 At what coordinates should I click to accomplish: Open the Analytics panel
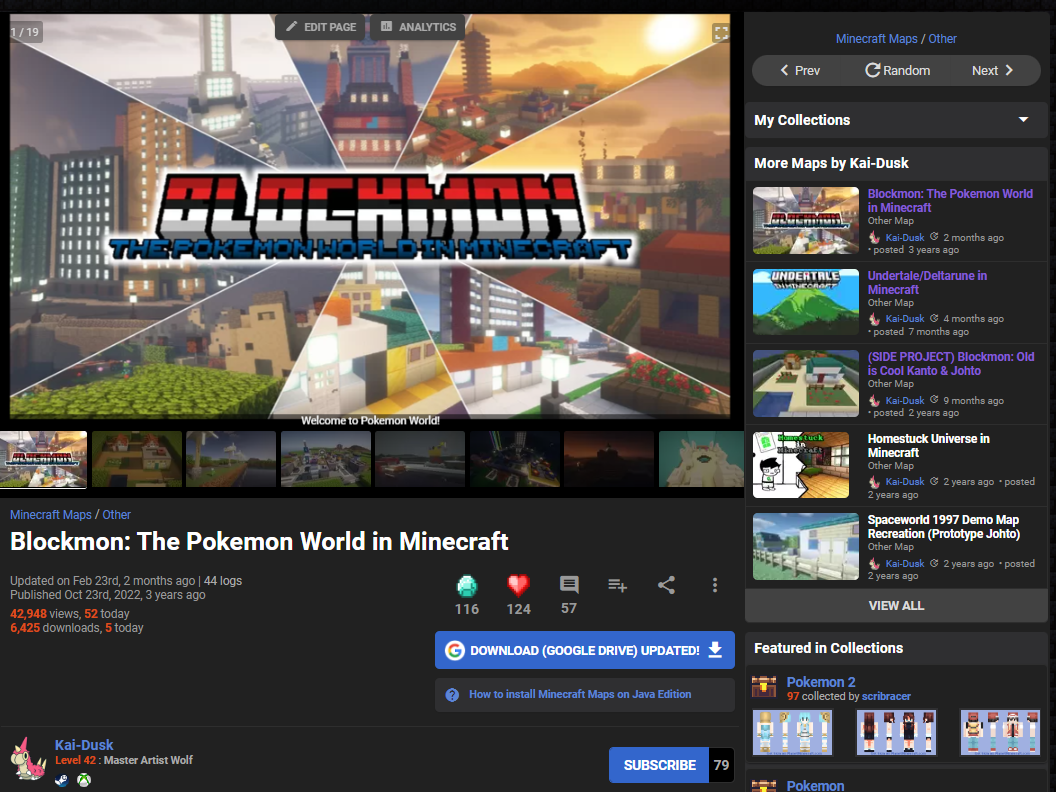(x=418, y=27)
